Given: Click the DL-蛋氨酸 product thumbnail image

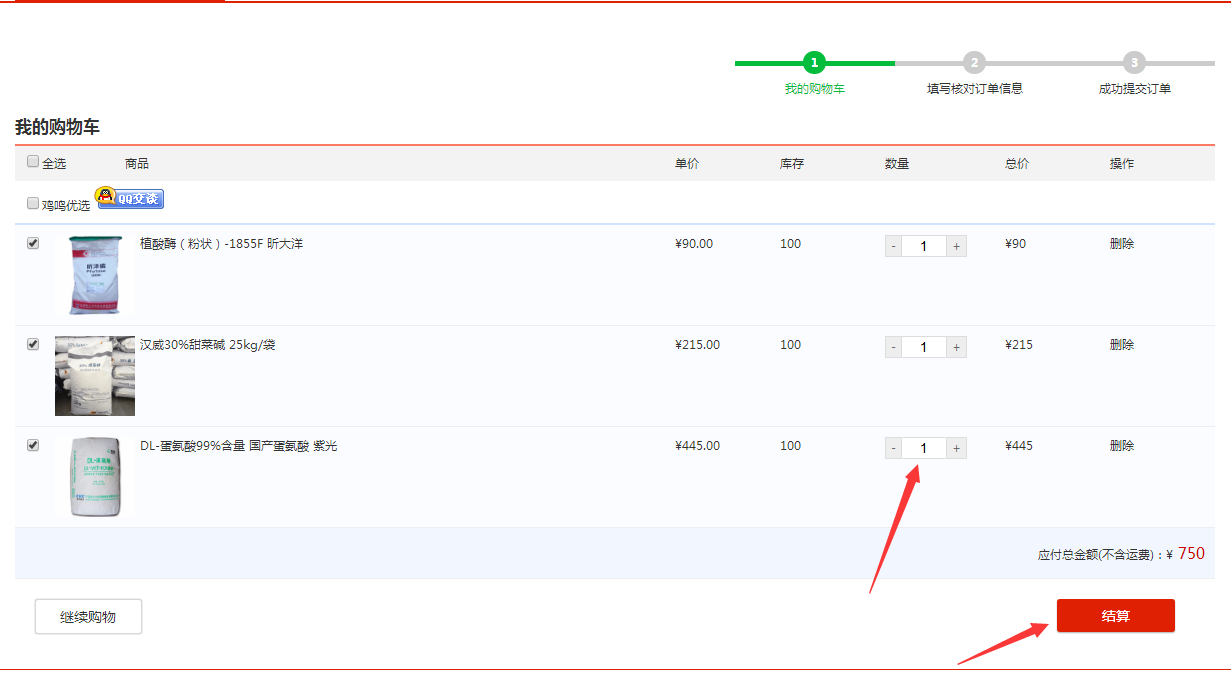Looking at the screenshot, I should click(x=95, y=477).
